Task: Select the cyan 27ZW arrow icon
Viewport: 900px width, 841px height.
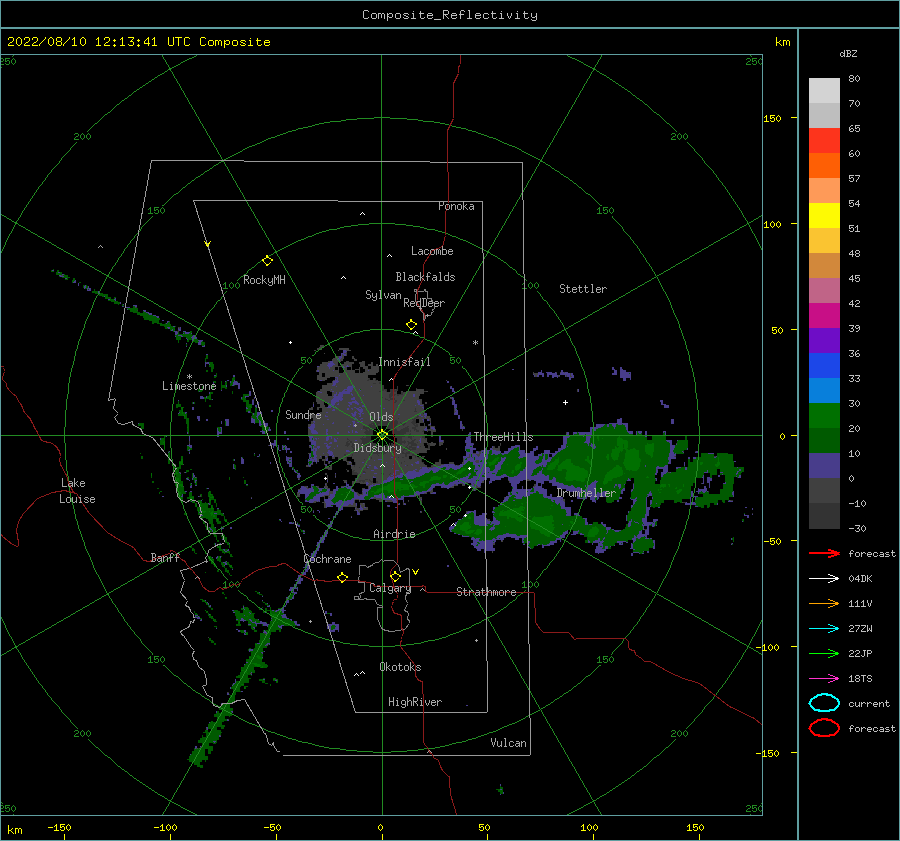Action: [x=824, y=629]
